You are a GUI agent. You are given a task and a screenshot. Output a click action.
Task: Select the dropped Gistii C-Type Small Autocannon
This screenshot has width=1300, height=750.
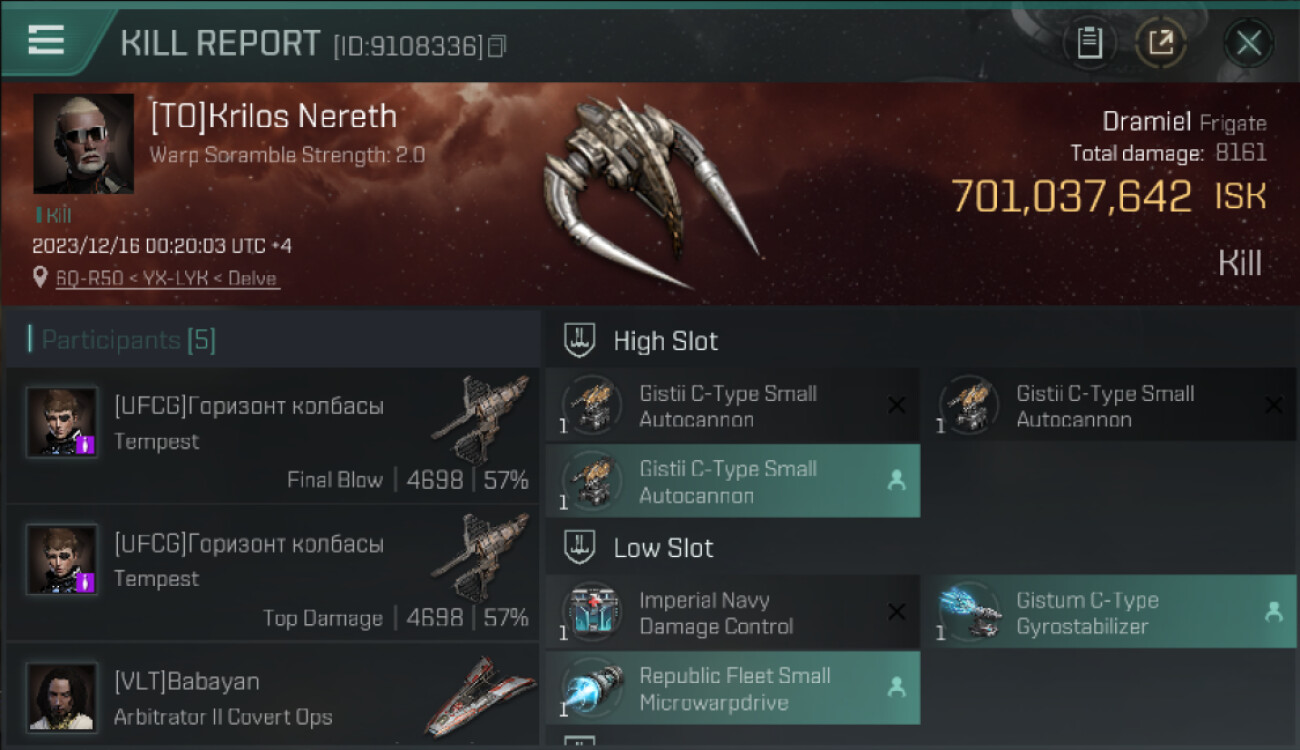pos(732,481)
